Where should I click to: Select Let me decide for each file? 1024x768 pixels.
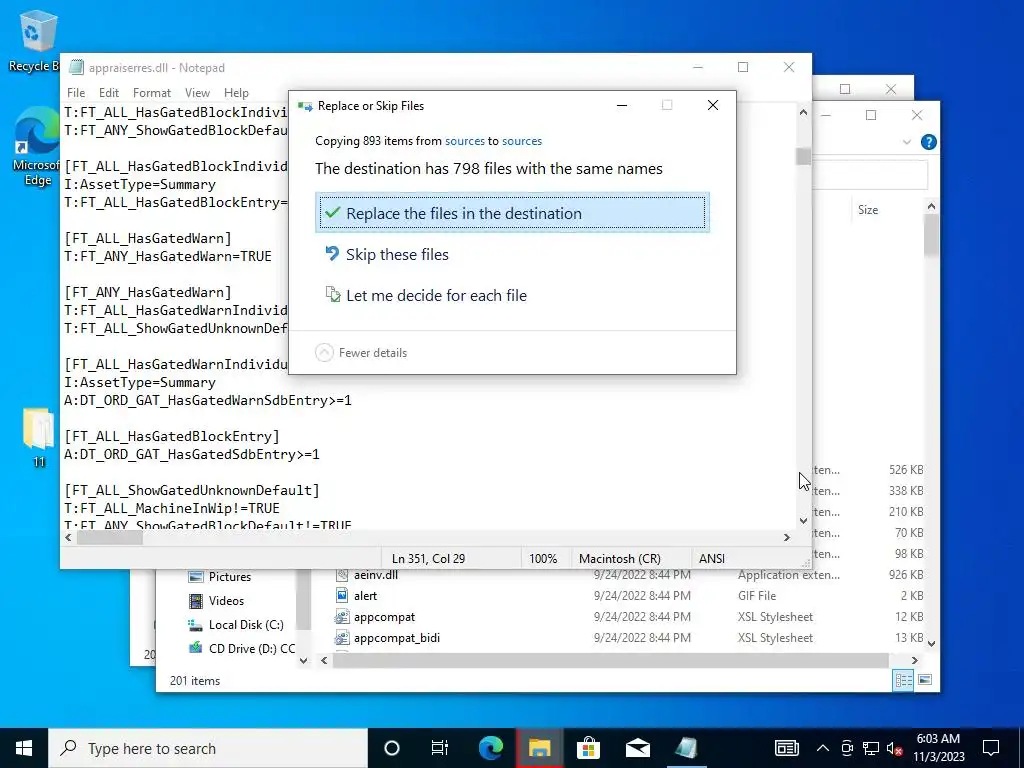[426, 295]
